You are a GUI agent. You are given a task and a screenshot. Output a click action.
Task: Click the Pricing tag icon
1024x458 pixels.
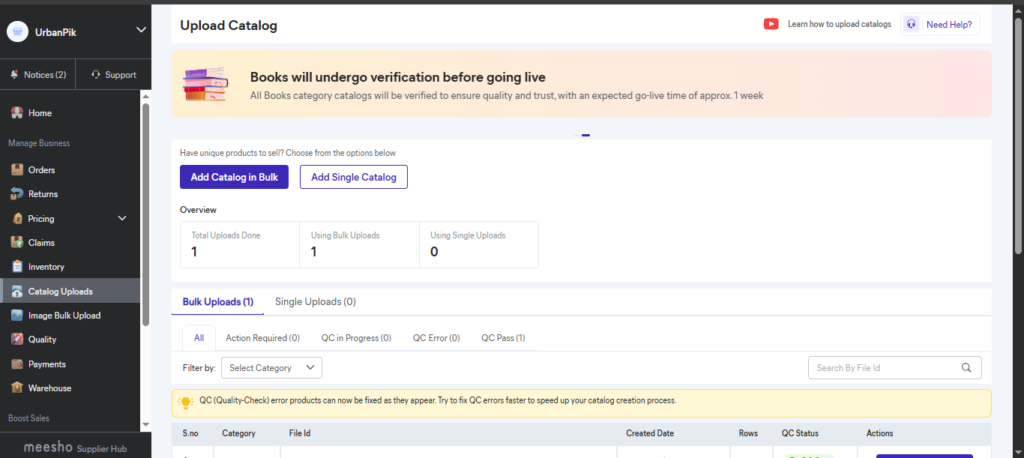pyautogui.click(x=17, y=218)
